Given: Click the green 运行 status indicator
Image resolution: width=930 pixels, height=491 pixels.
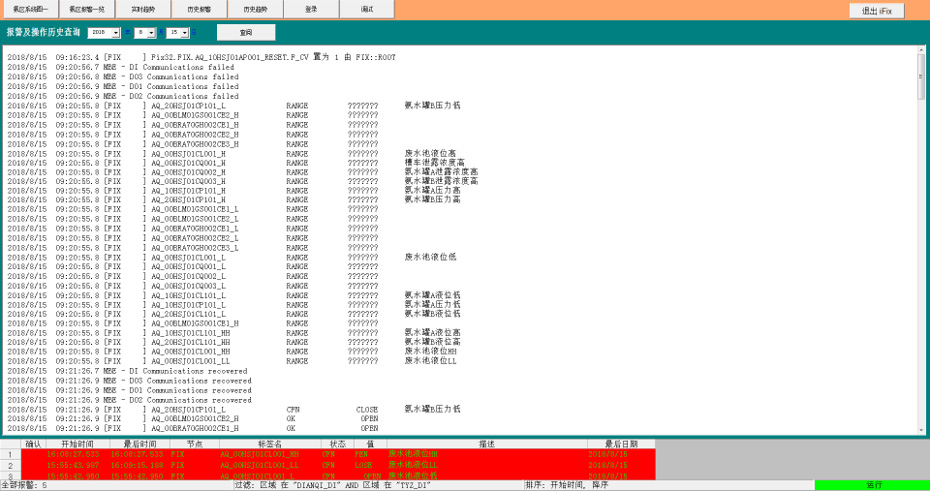Looking at the screenshot, I should (871, 485).
